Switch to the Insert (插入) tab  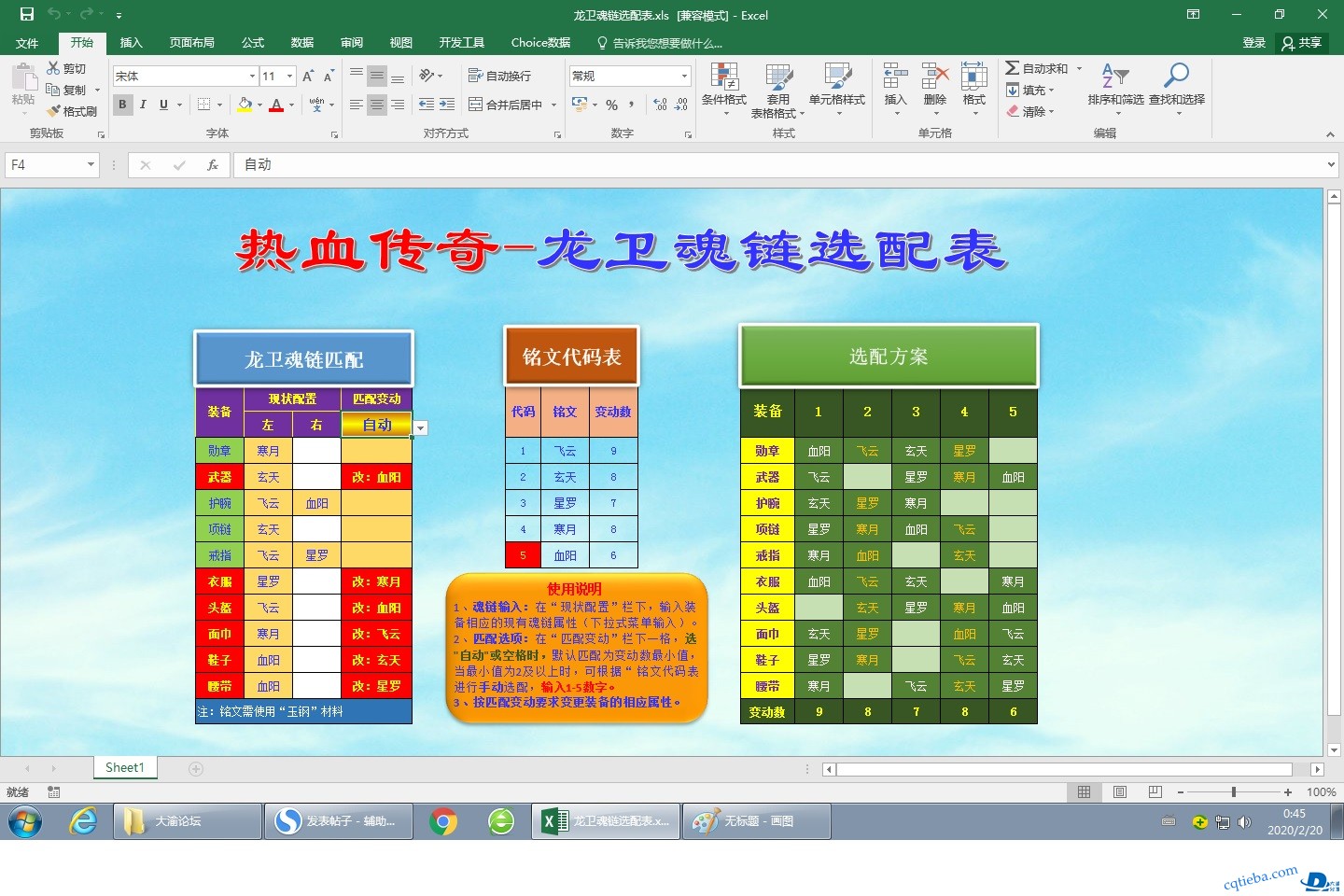pos(132,43)
